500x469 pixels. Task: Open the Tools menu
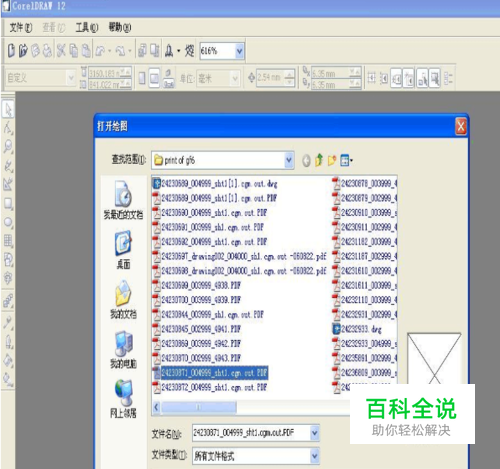pyautogui.click(x=87, y=28)
